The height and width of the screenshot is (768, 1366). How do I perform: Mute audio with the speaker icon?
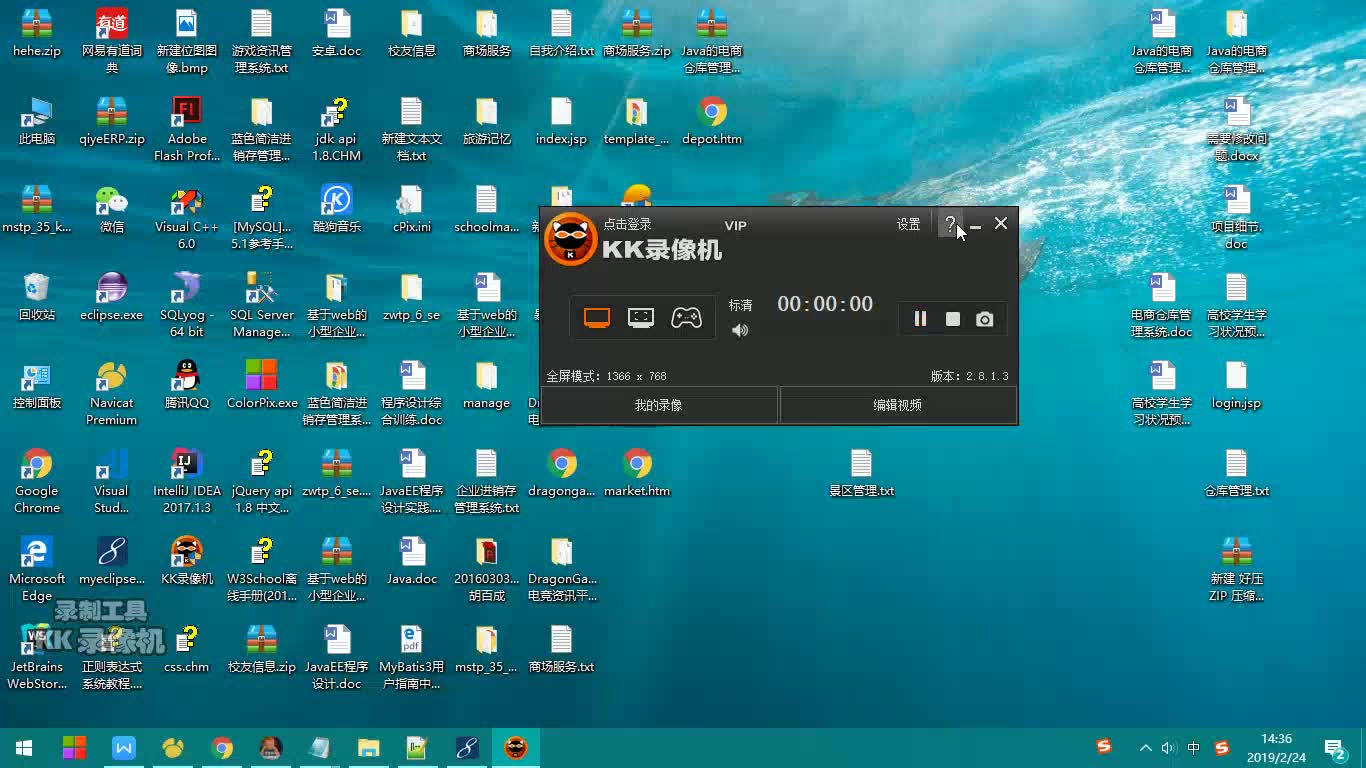coord(740,329)
